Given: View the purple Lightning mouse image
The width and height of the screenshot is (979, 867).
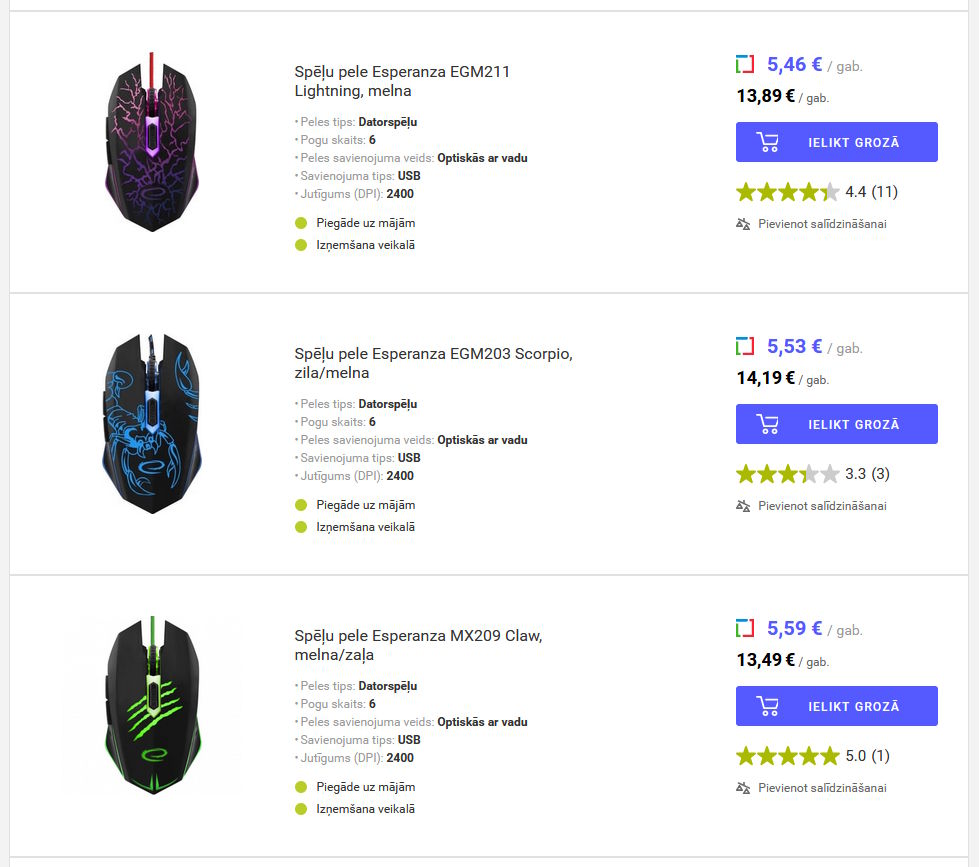Looking at the screenshot, I should point(152,142).
